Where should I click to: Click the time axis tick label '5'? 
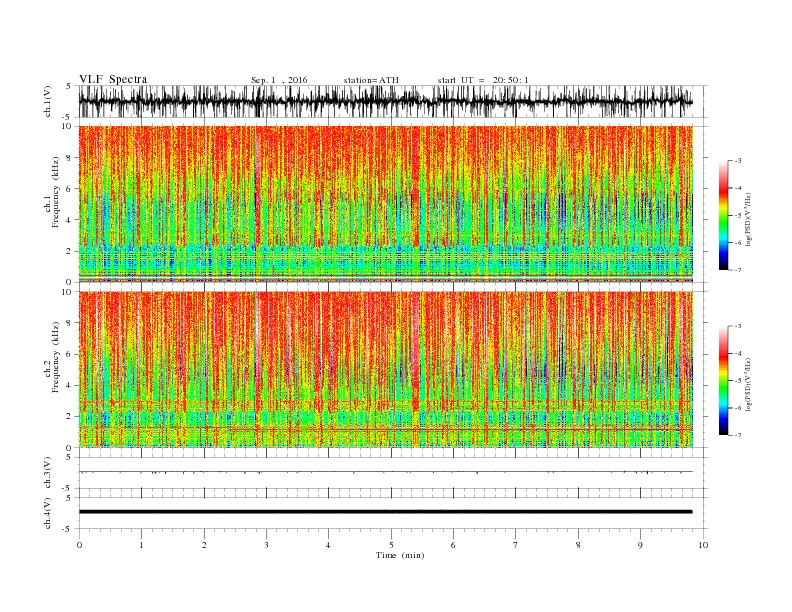click(x=391, y=545)
